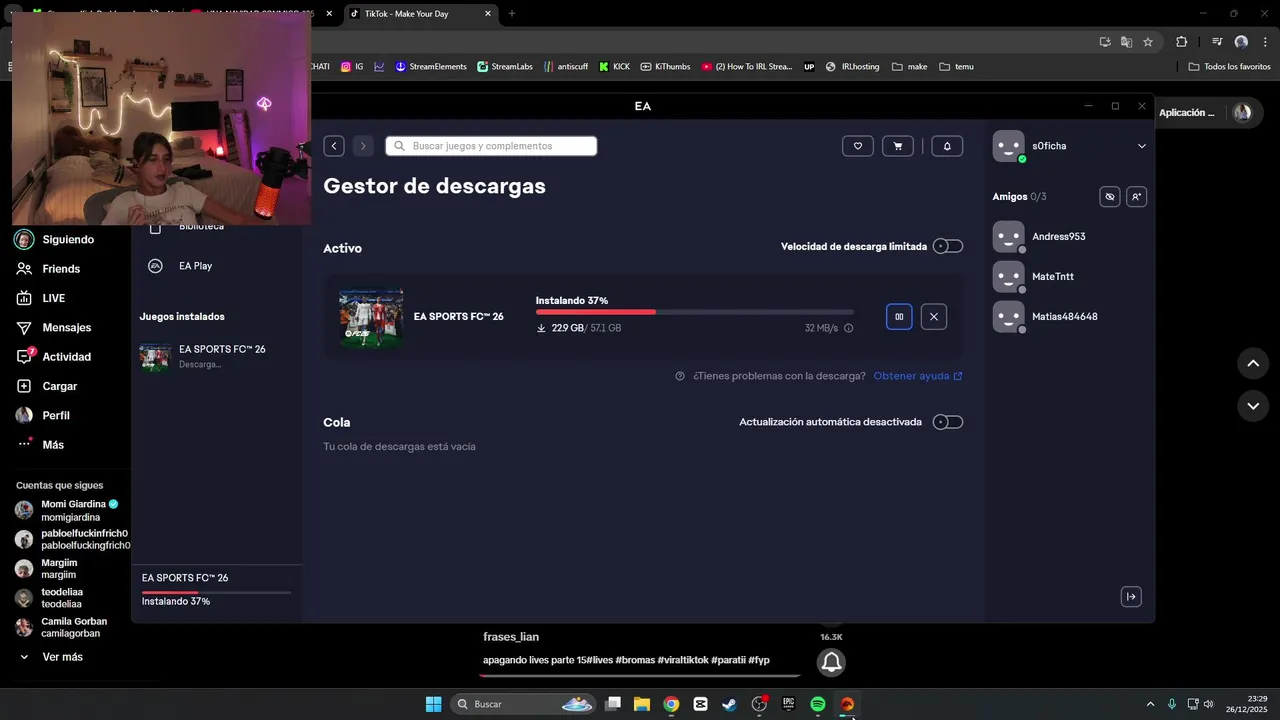Open the StreamElements bookmark
1280x720 pixels.
coord(431,67)
